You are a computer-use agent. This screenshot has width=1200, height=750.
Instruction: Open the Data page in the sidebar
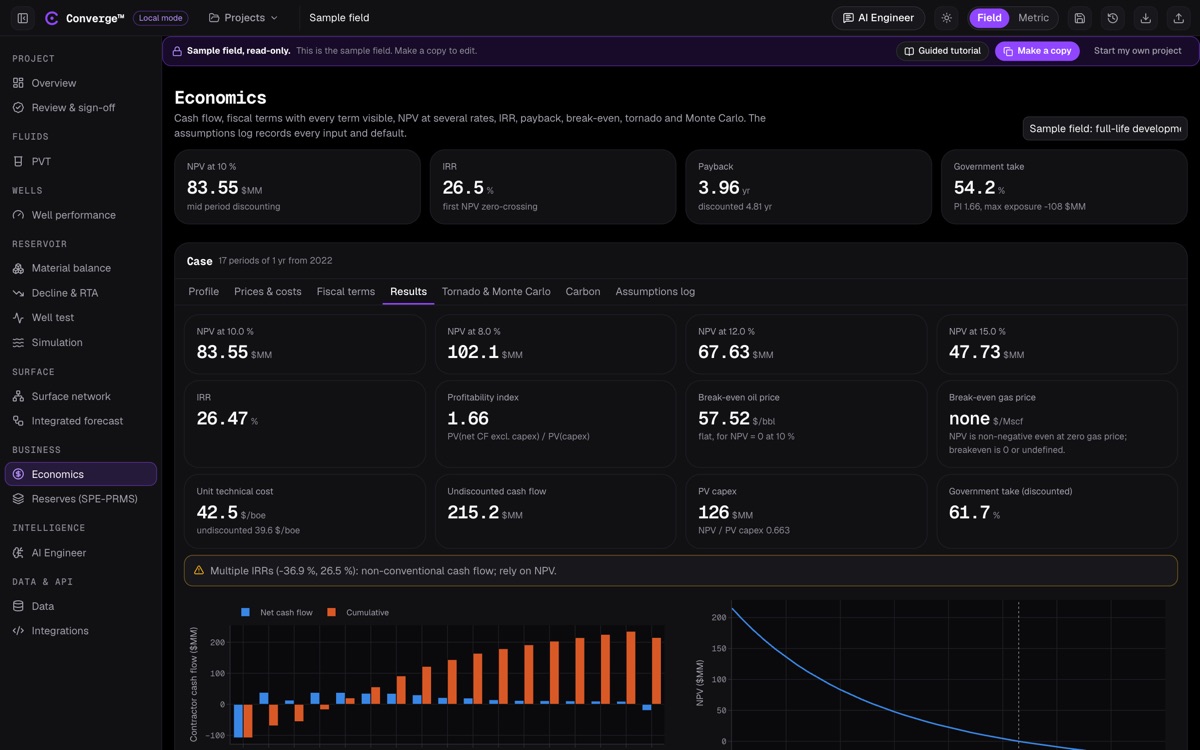(x=81, y=606)
